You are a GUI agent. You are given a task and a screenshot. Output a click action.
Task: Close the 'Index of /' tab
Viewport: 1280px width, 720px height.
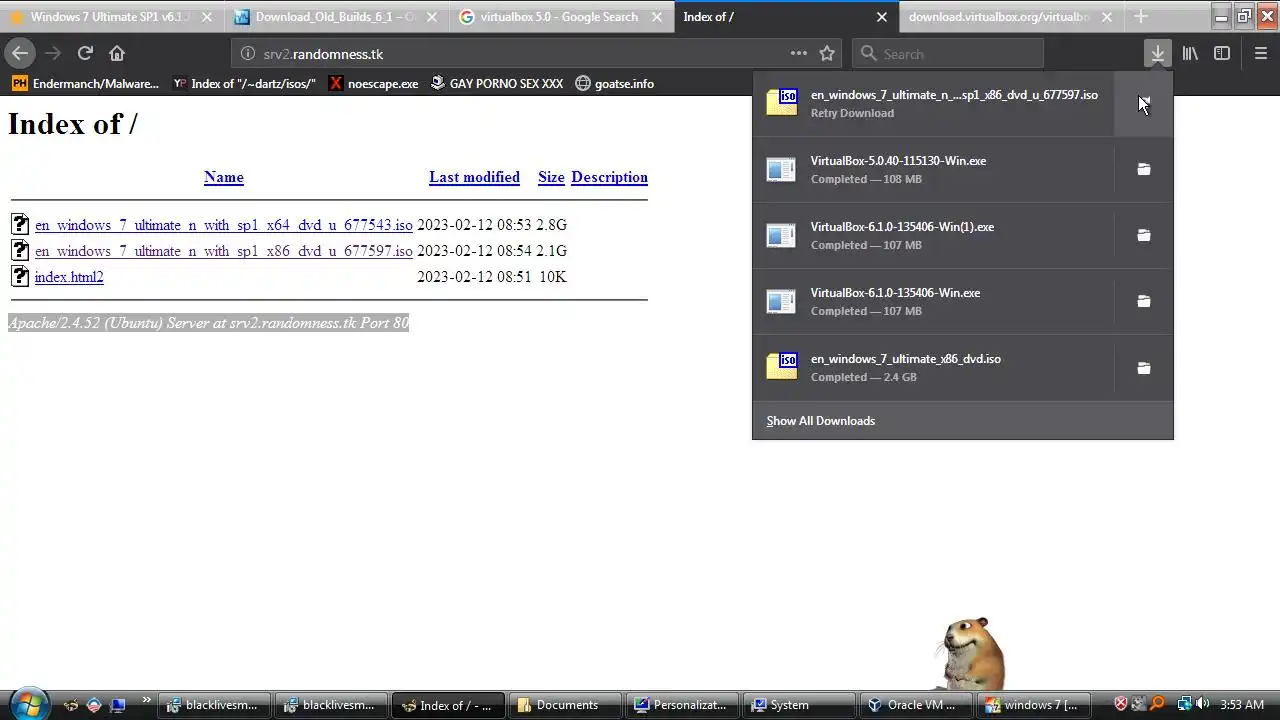[882, 17]
